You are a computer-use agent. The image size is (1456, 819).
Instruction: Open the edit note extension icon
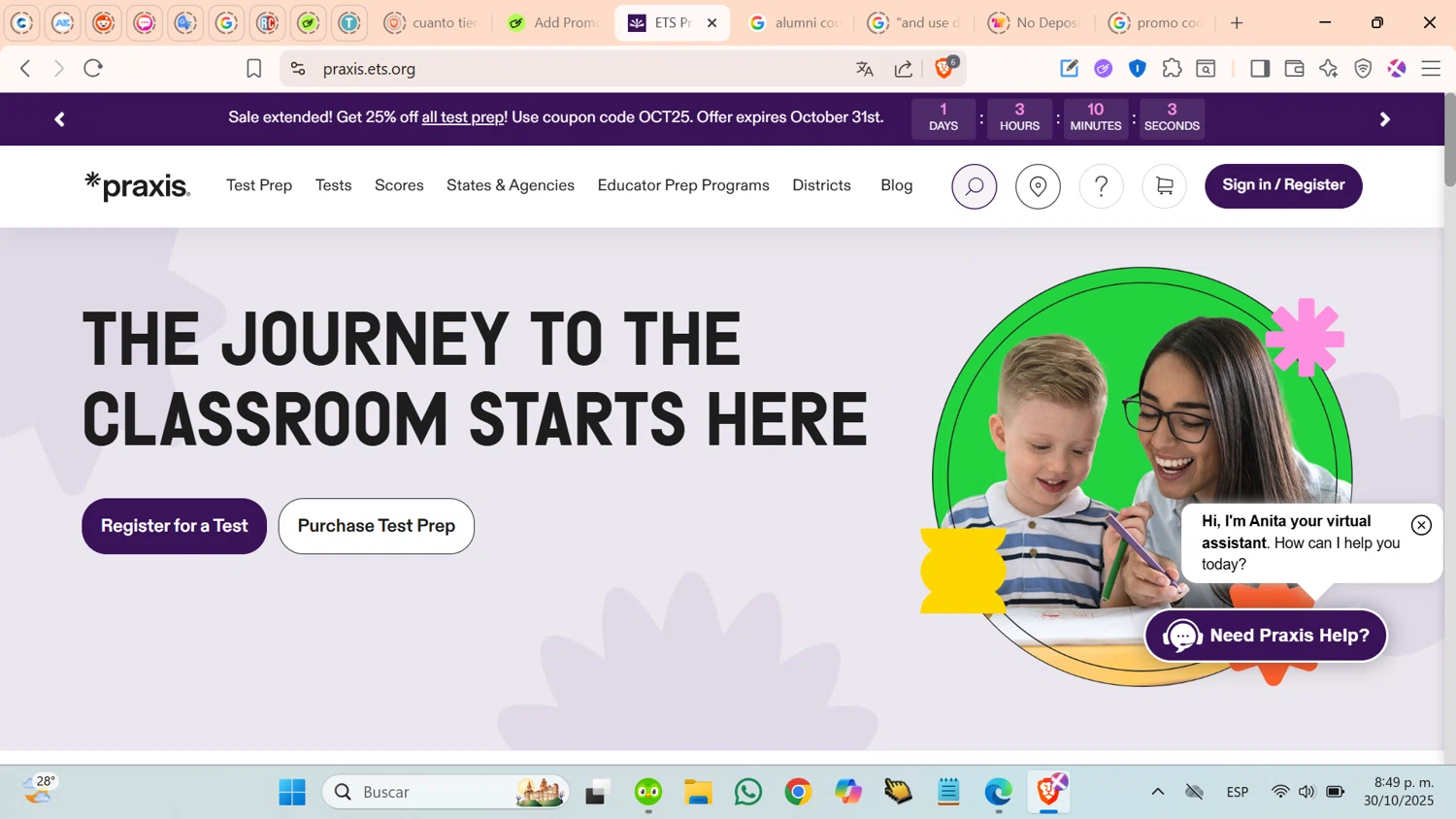pos(1069,68)
